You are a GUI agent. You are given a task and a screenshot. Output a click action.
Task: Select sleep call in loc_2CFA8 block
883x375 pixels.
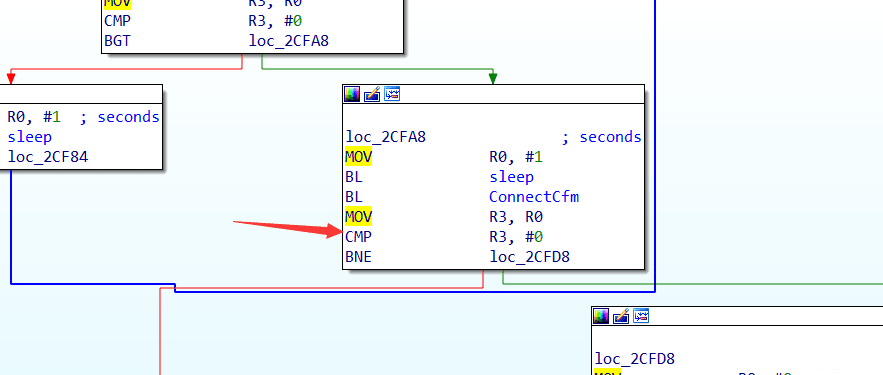511,177
